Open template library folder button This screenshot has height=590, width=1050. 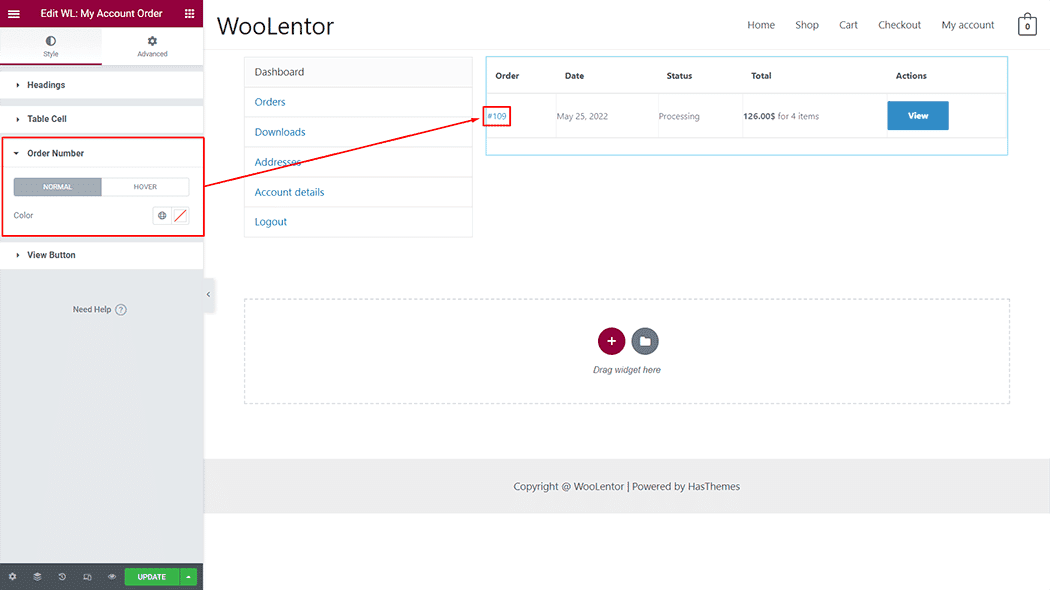(645, 341)
